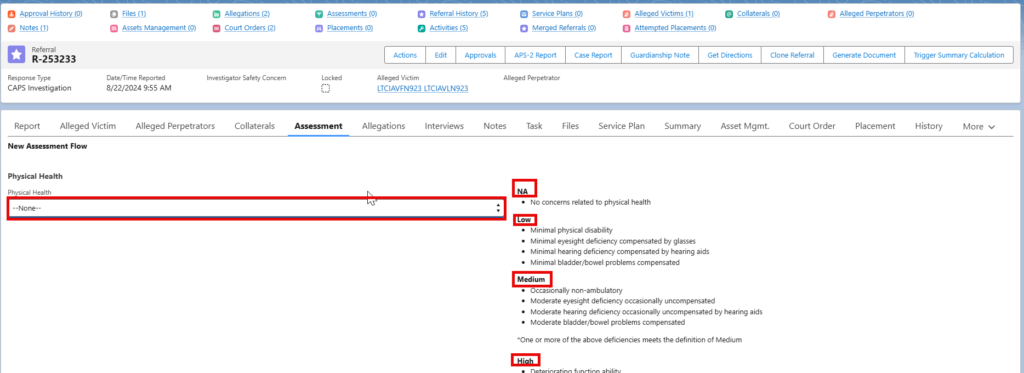Screen dimensions: 1024x373
Task: Switch to the Placement tab
Action: (x=875, y=126)
